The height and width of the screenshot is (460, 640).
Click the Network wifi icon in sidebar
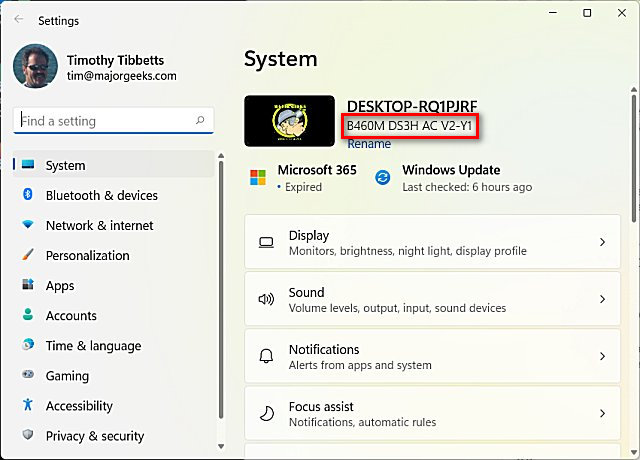[28, 224]
